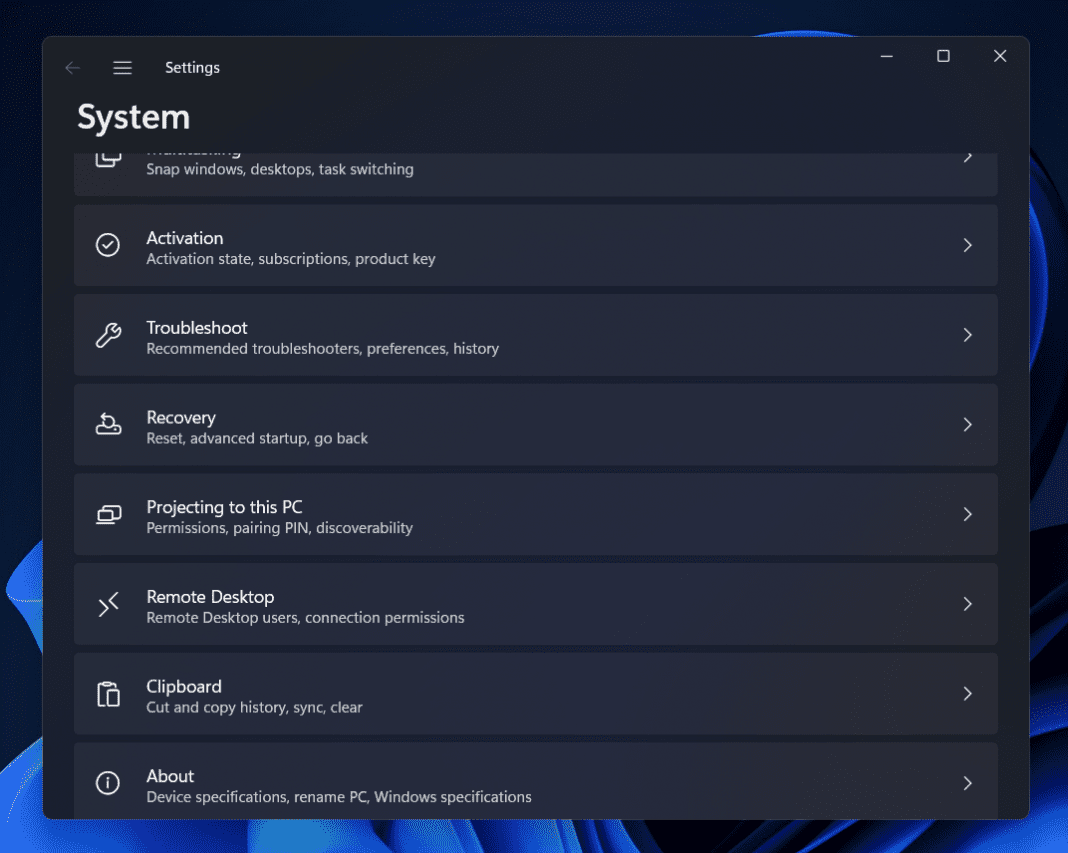The height and width of the screenshot is (853, 1068).
Task: Expand the Troubleshoot row chevron
Action: pos(967,335)
